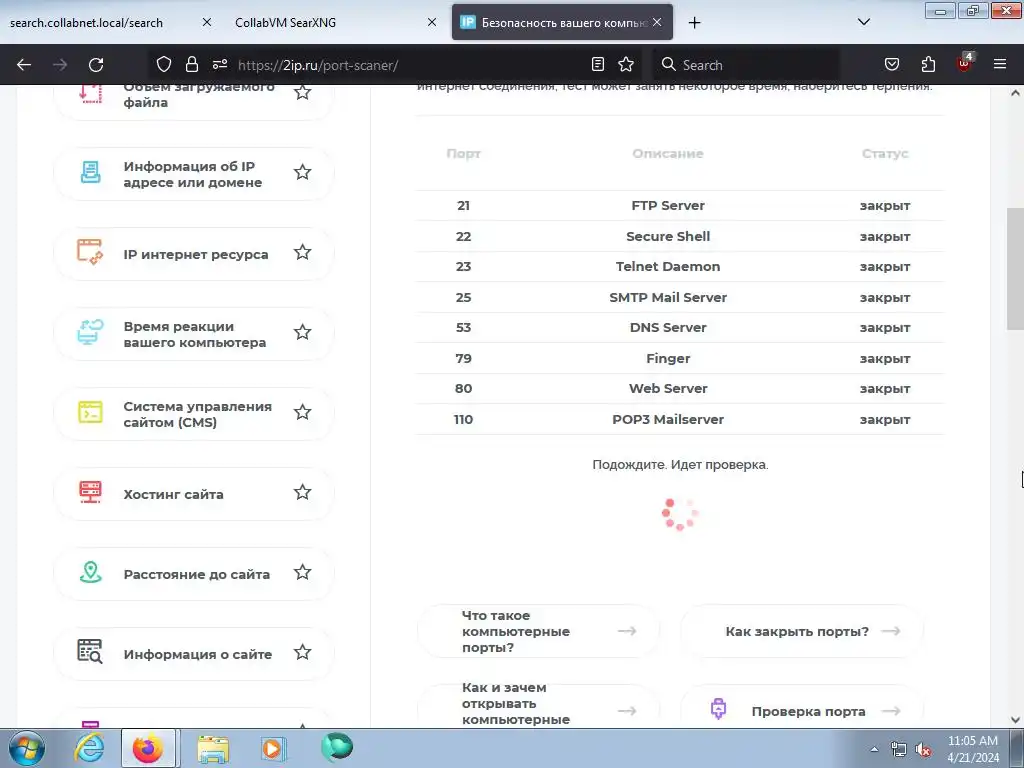Click the 'Secure Shell' description text
Image resolution: width=1024 pixels, height=768 pixels.
[667, 236]
